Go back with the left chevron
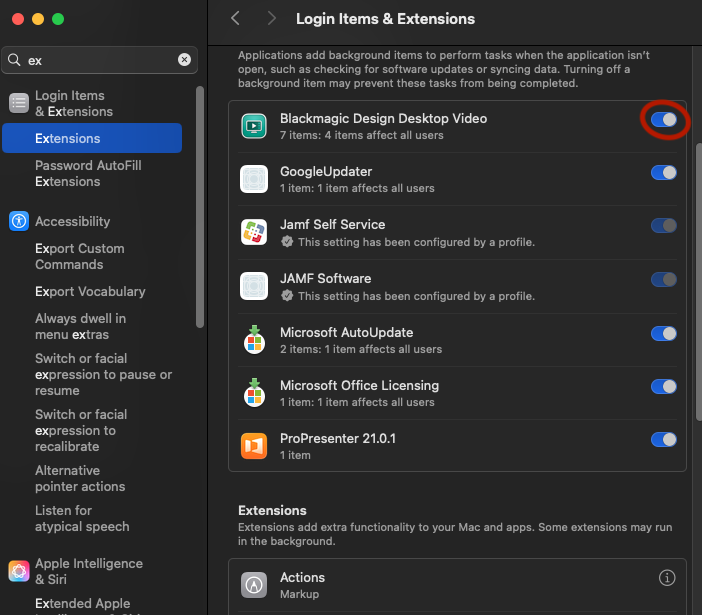The width and height of the screenshot is (702, 615). [235, 19]
